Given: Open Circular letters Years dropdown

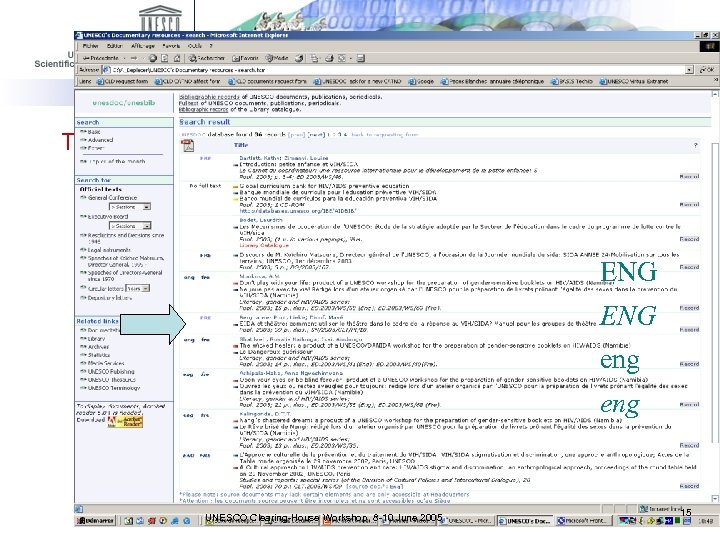Looking at the screenshot, I should (137, 288).
